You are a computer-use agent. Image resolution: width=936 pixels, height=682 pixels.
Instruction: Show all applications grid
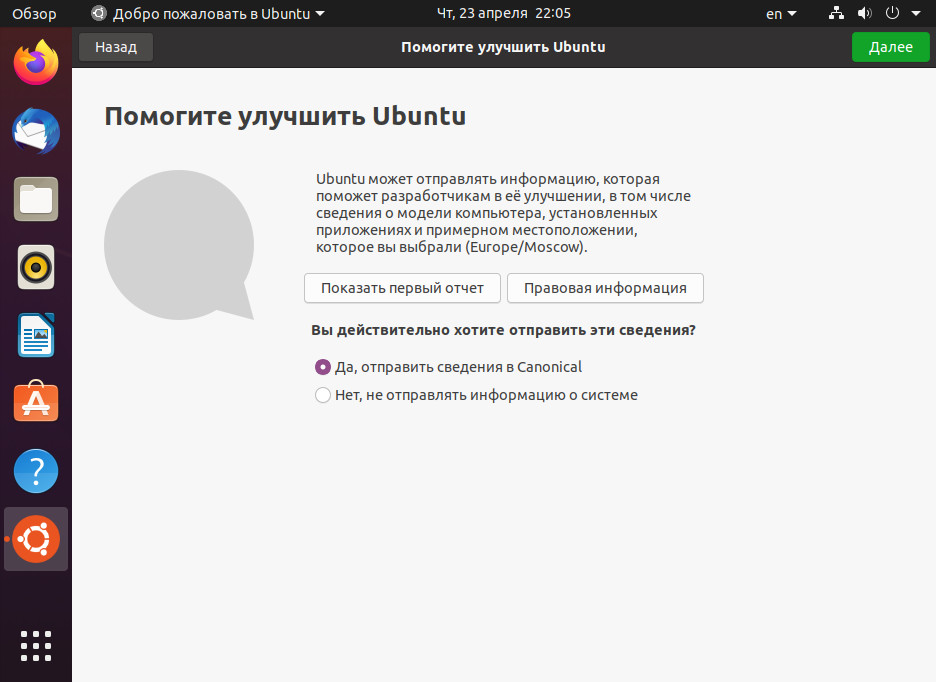(x=36, y=646)
